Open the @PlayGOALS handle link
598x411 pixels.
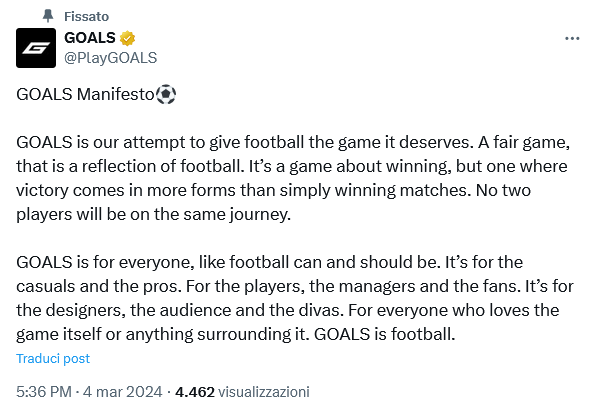point(111,58)
